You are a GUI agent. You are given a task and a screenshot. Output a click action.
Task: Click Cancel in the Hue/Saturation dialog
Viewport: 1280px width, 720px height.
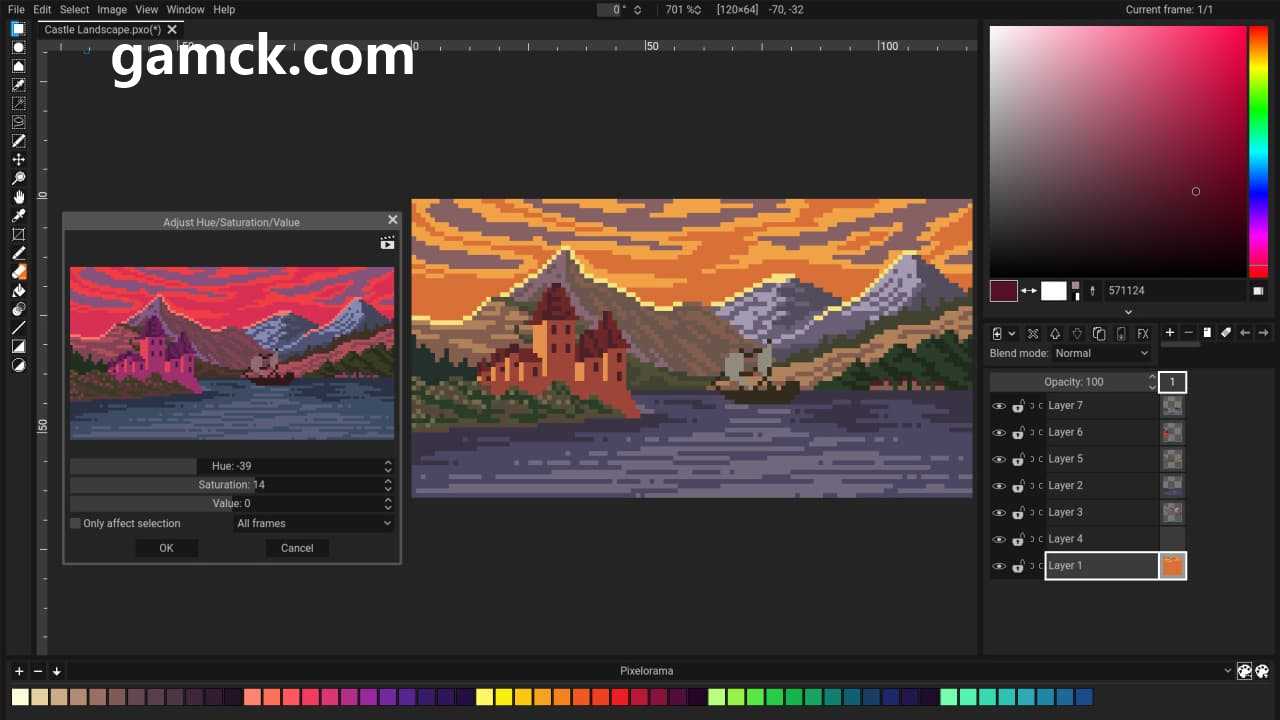click(297, 548)
